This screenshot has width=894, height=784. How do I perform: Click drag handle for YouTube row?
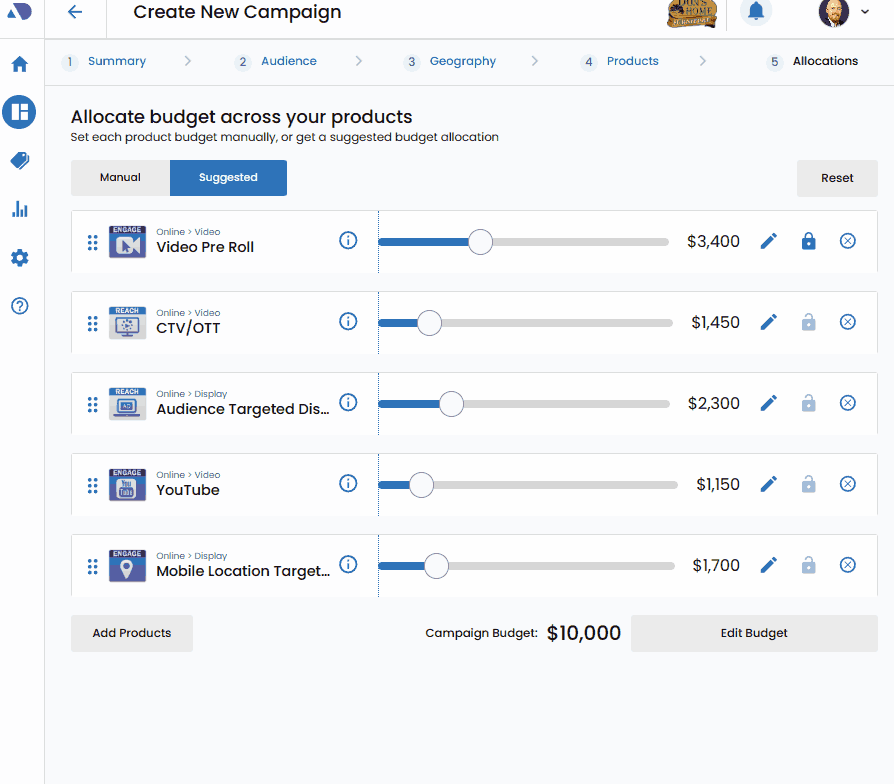pos(92,485)
